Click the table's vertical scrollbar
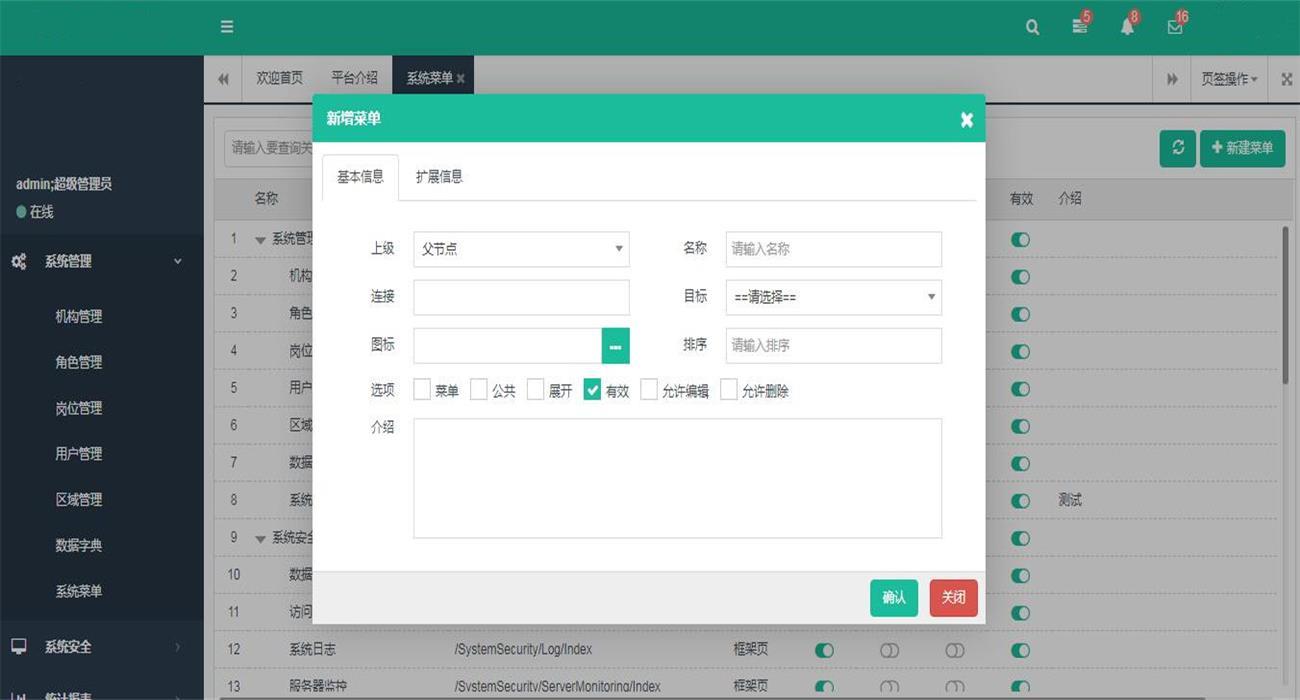Image resolution: width=1300 pixels, height=700 pixels. 1285,306
